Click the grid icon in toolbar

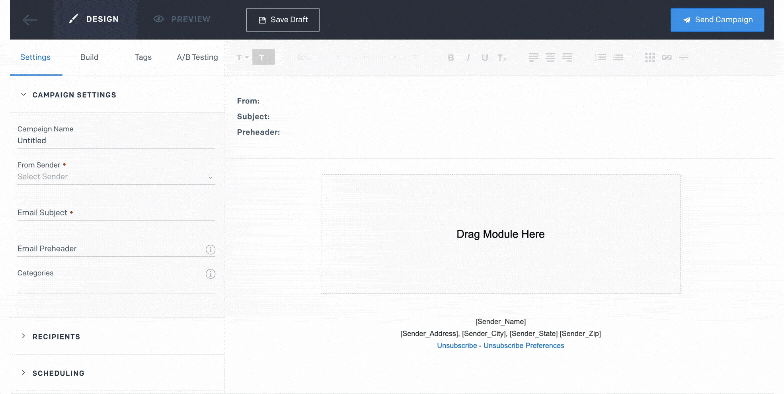click(650, 58)
